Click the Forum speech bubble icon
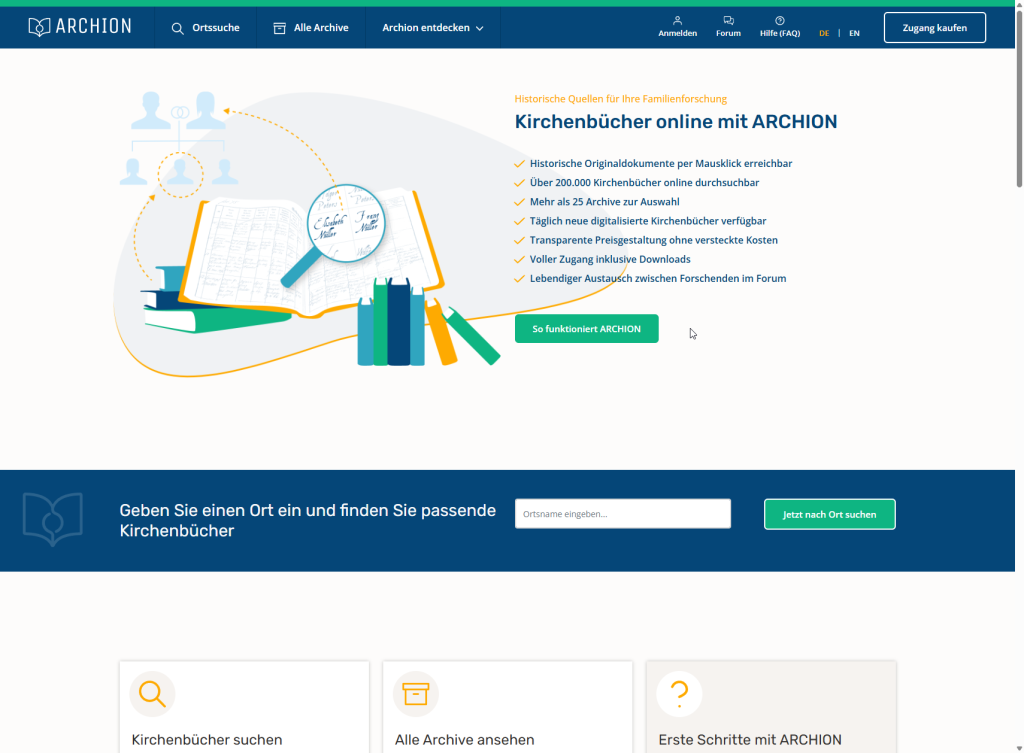The width and height of the screenshot is (1024, 753). pyautogui.click(x=728, y=20)
